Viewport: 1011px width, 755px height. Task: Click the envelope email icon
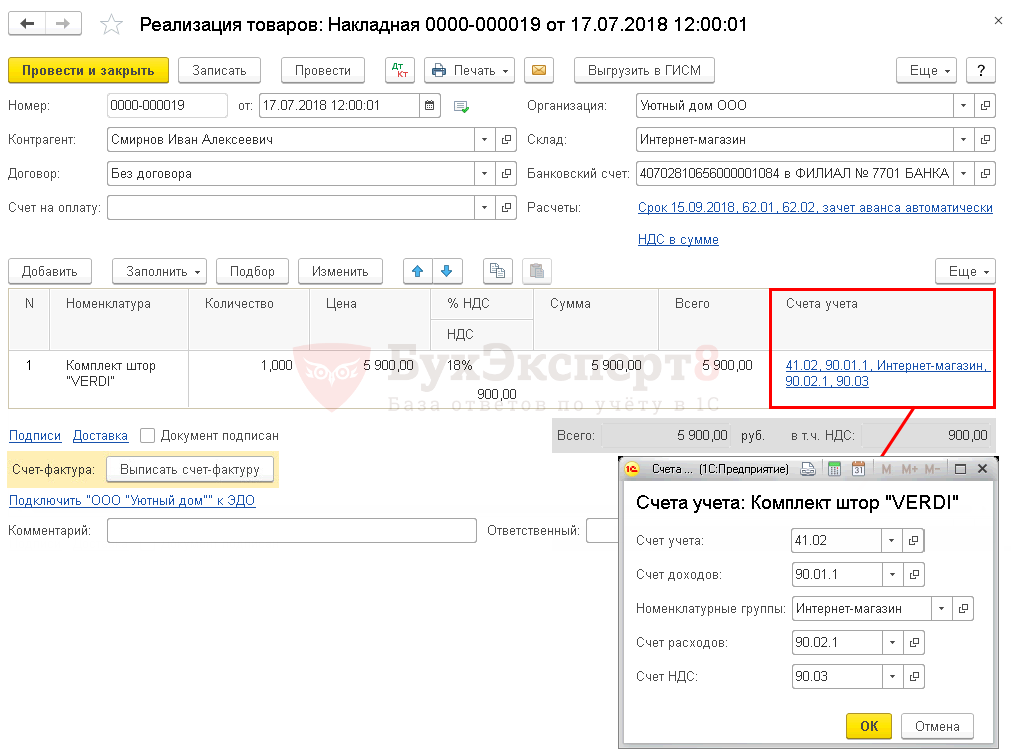point(539,71)
